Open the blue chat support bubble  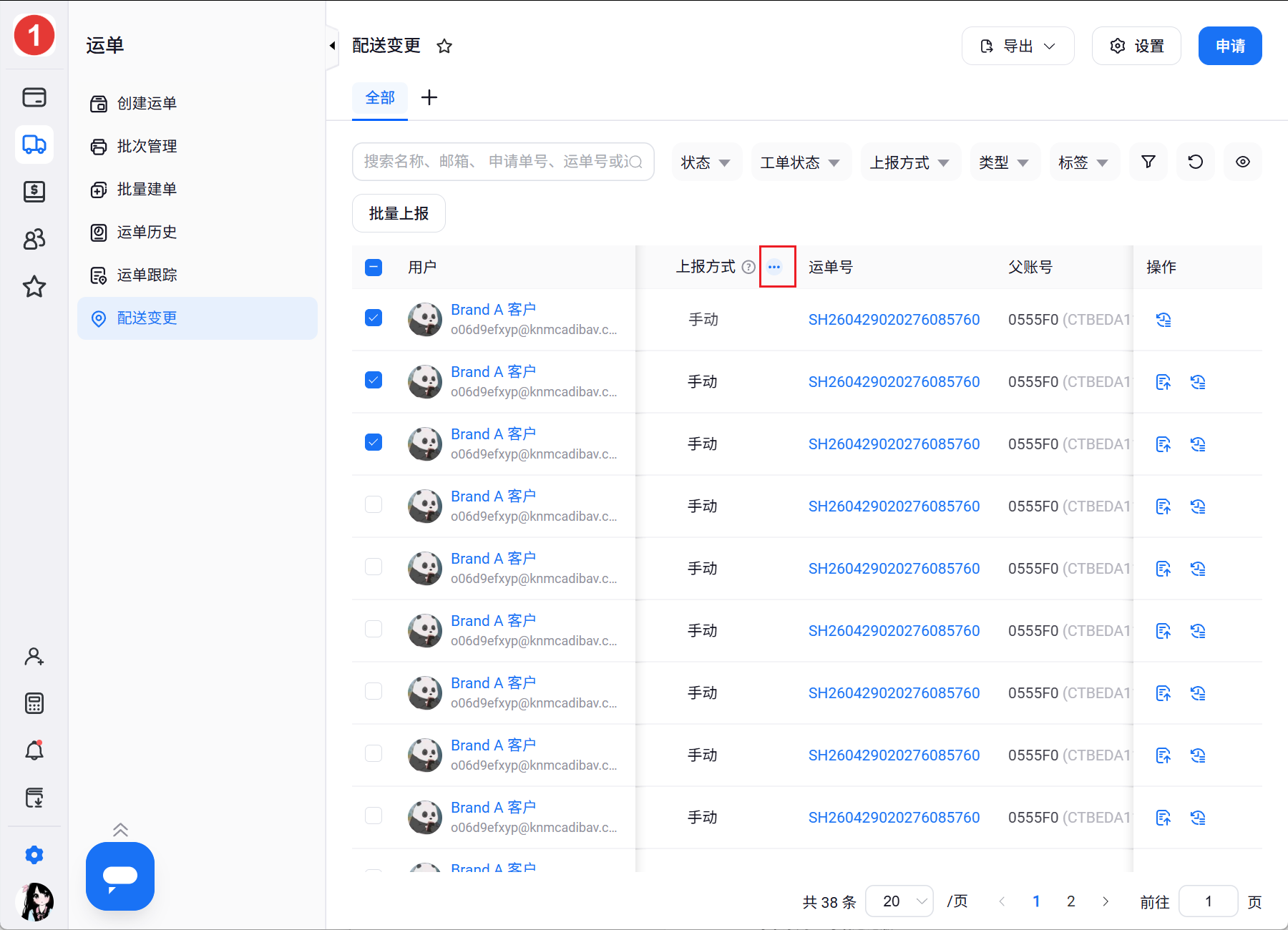pos(120,876)
